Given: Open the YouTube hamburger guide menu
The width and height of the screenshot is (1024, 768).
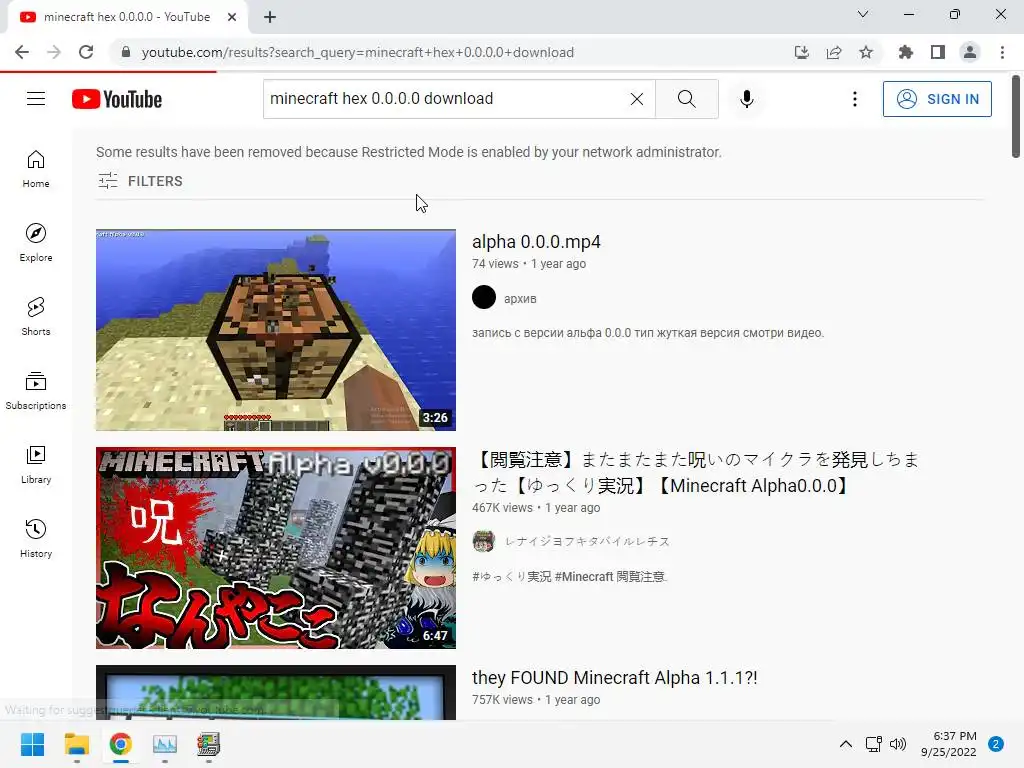Looking at the screenshot, I should [36, 99].
